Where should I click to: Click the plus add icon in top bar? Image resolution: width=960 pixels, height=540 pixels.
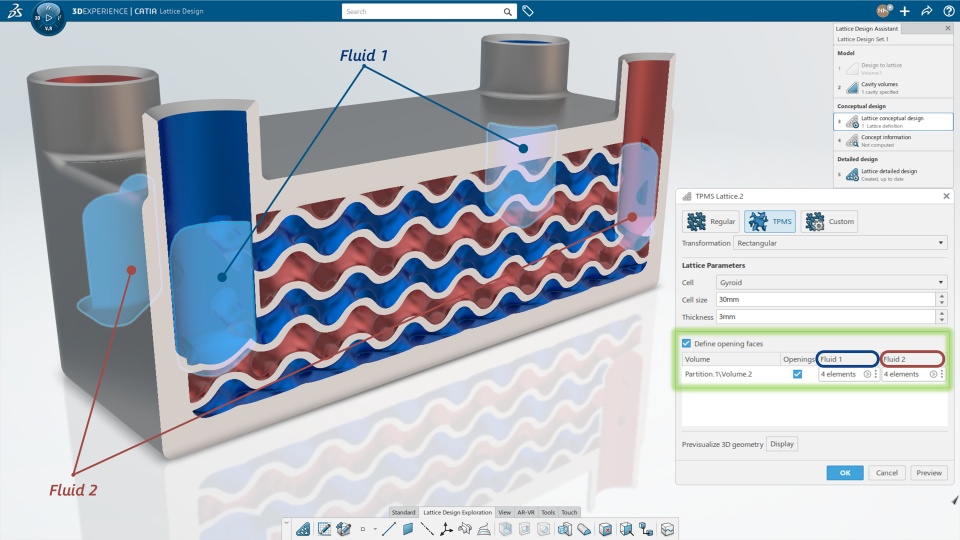click(905, 11)
